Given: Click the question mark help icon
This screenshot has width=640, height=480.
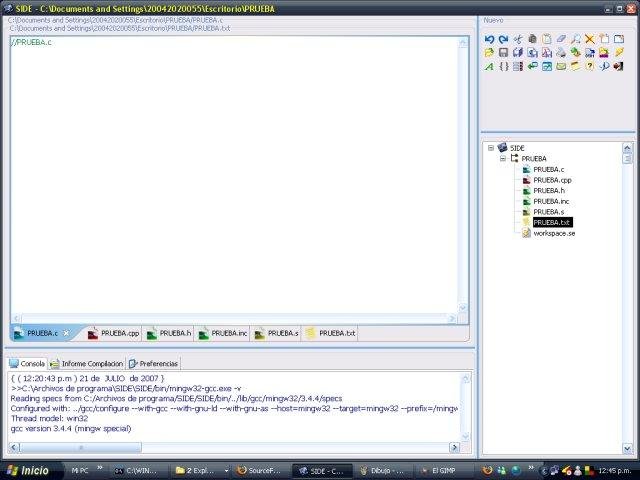Looking at the screenshot, I should tap(590, 66).
